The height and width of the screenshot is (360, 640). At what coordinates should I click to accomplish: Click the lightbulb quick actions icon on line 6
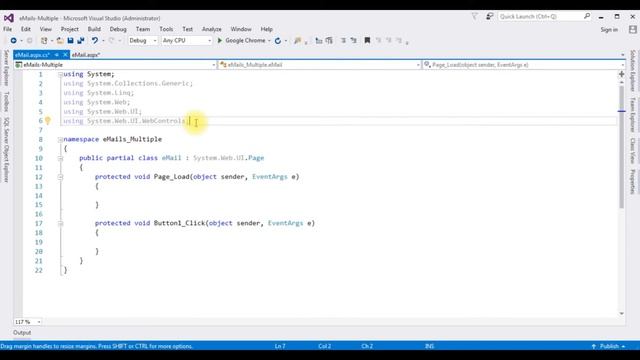tap(48, 120)
